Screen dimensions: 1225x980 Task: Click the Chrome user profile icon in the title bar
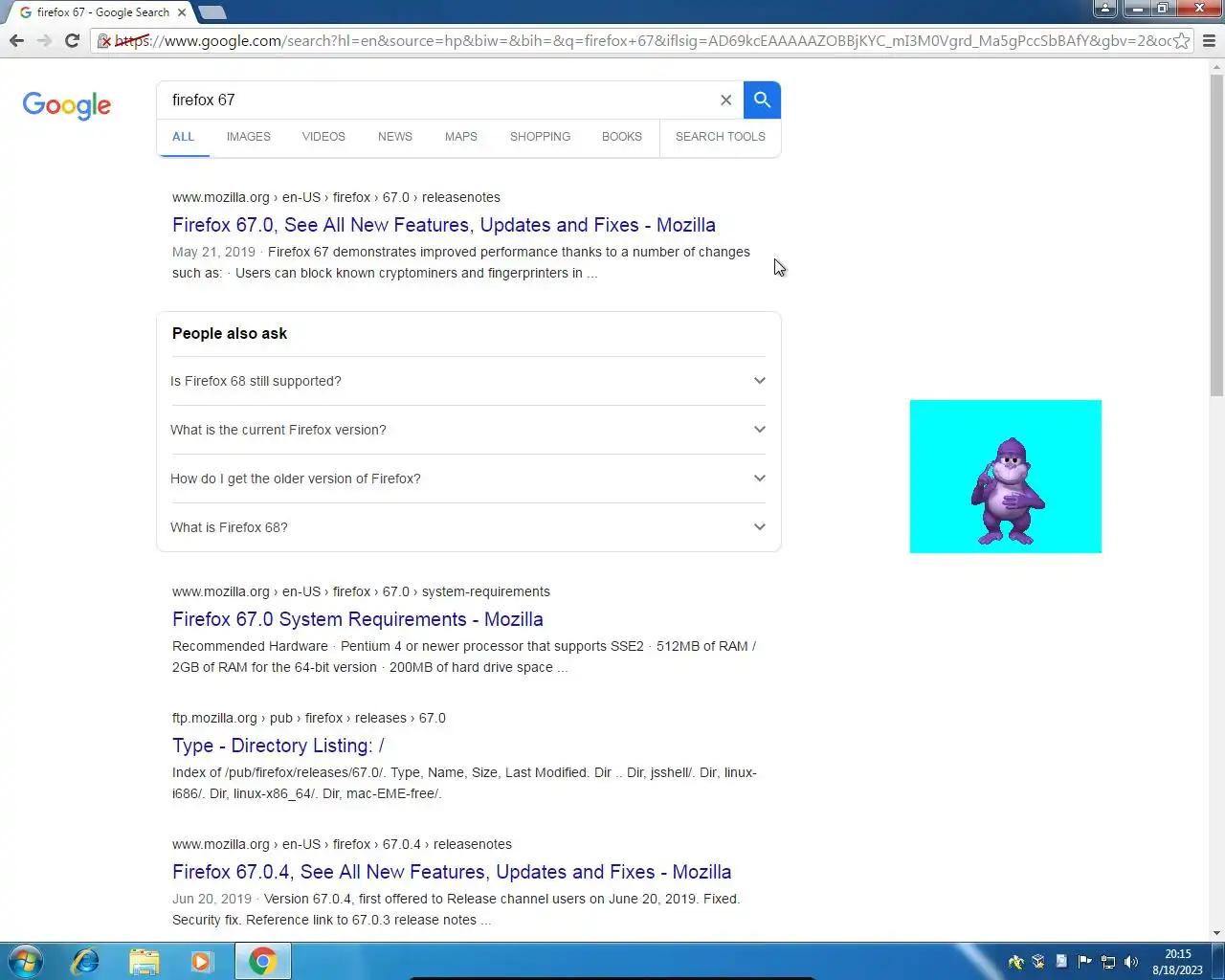1105,9
